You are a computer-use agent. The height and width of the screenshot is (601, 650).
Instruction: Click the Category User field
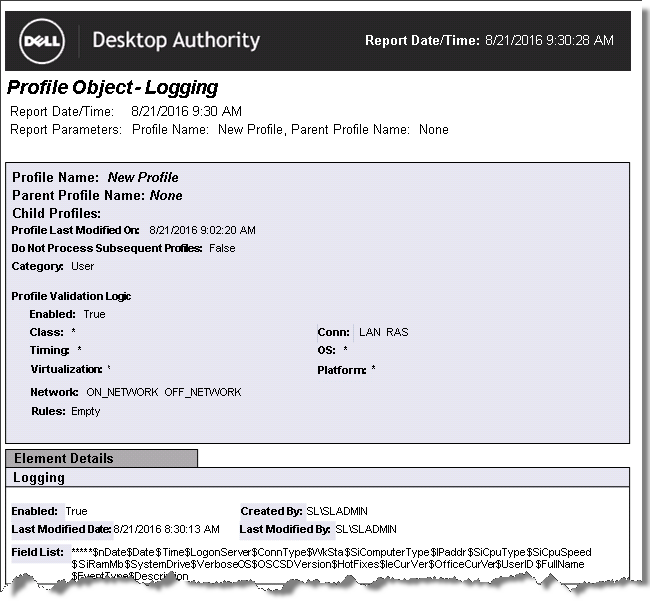tap(82, 266)
